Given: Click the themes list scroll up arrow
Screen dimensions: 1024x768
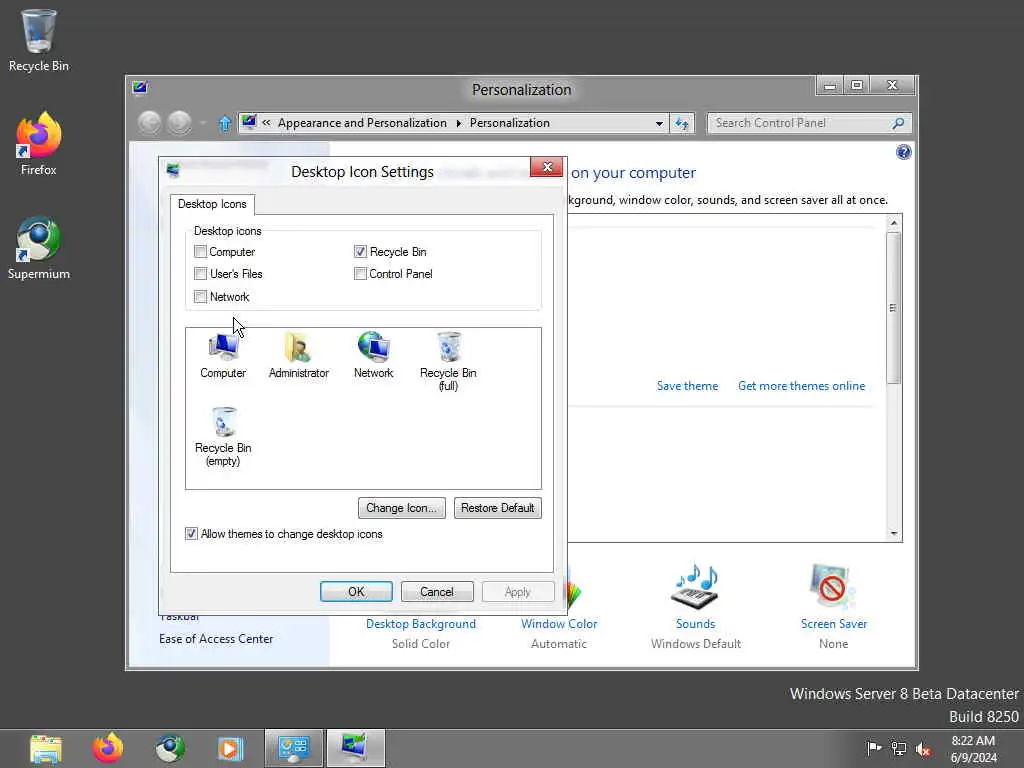Looking at the screenshot, I should pyautogui.click(x=893, y=223).
